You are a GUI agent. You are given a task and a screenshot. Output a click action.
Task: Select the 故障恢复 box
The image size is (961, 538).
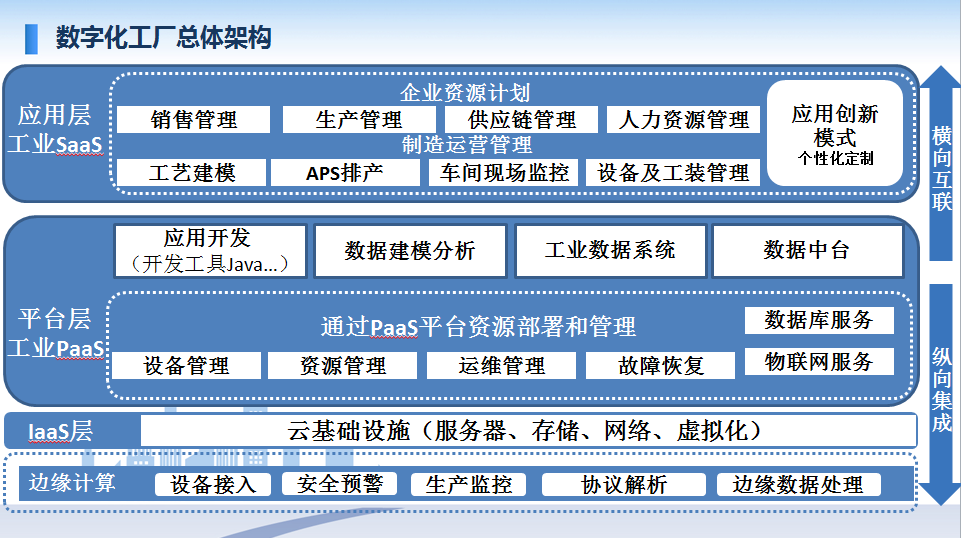pyautogui.click(x=660, y=366)
